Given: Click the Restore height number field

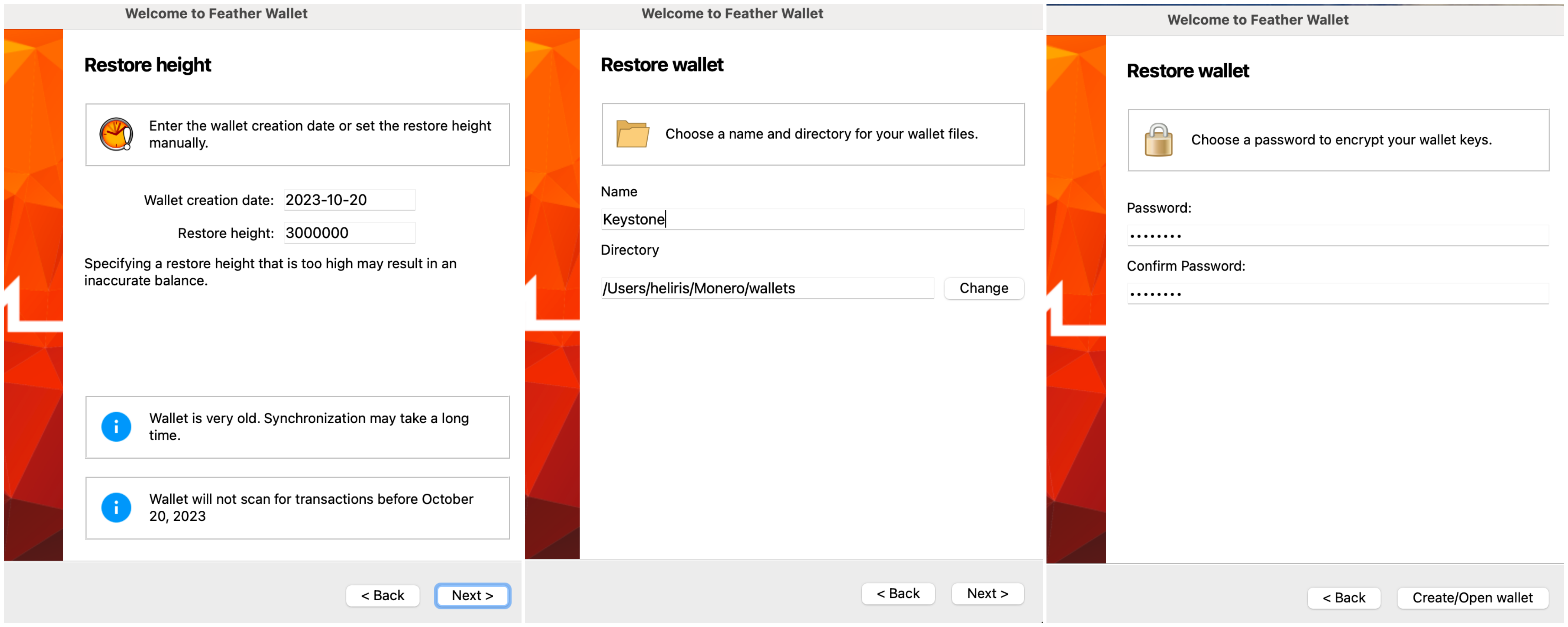Looking at the screenshot, I should pos(349,233).
